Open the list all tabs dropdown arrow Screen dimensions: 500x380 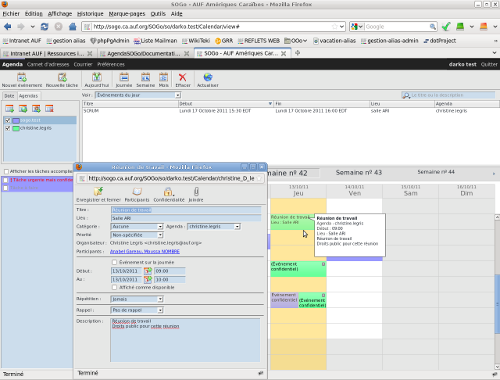pos(494,53)
